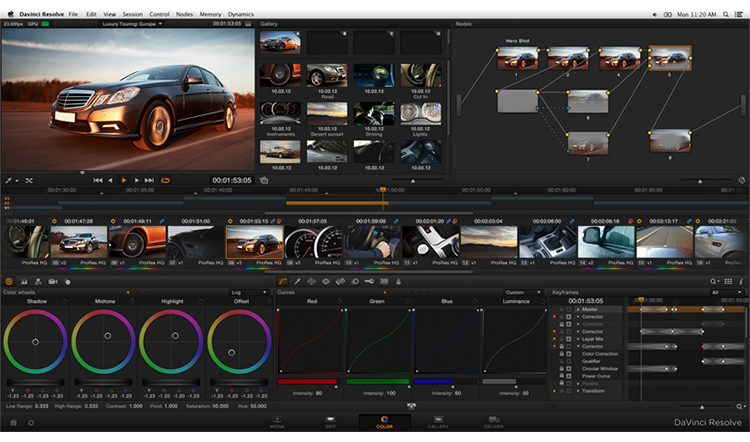Click the shuffle icon under viewer
The width and height of the screenshot is (750, 442).
[x=29, y=180]
